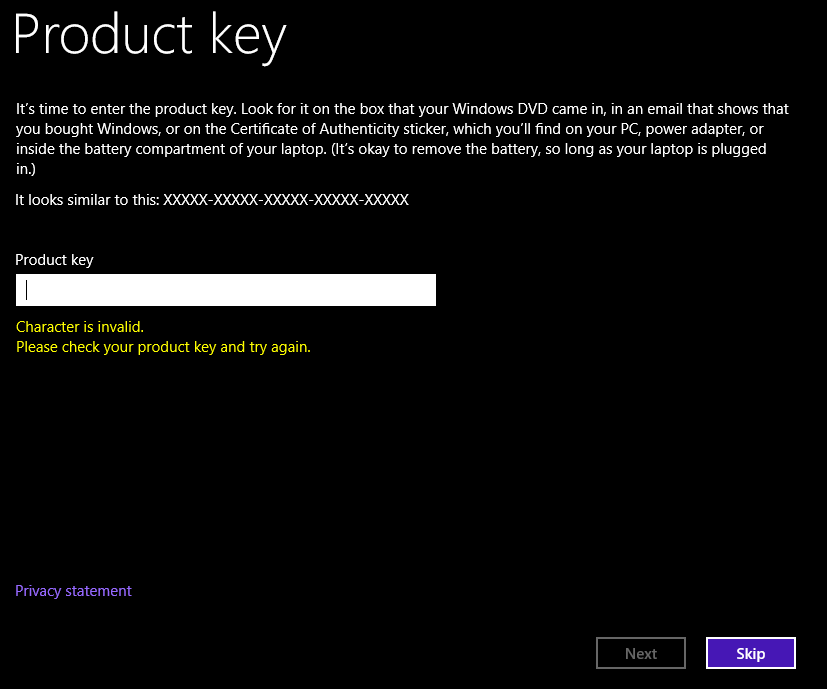The image size is (827, 689).
Task: Click the Skip button
Action: [751, 653]
